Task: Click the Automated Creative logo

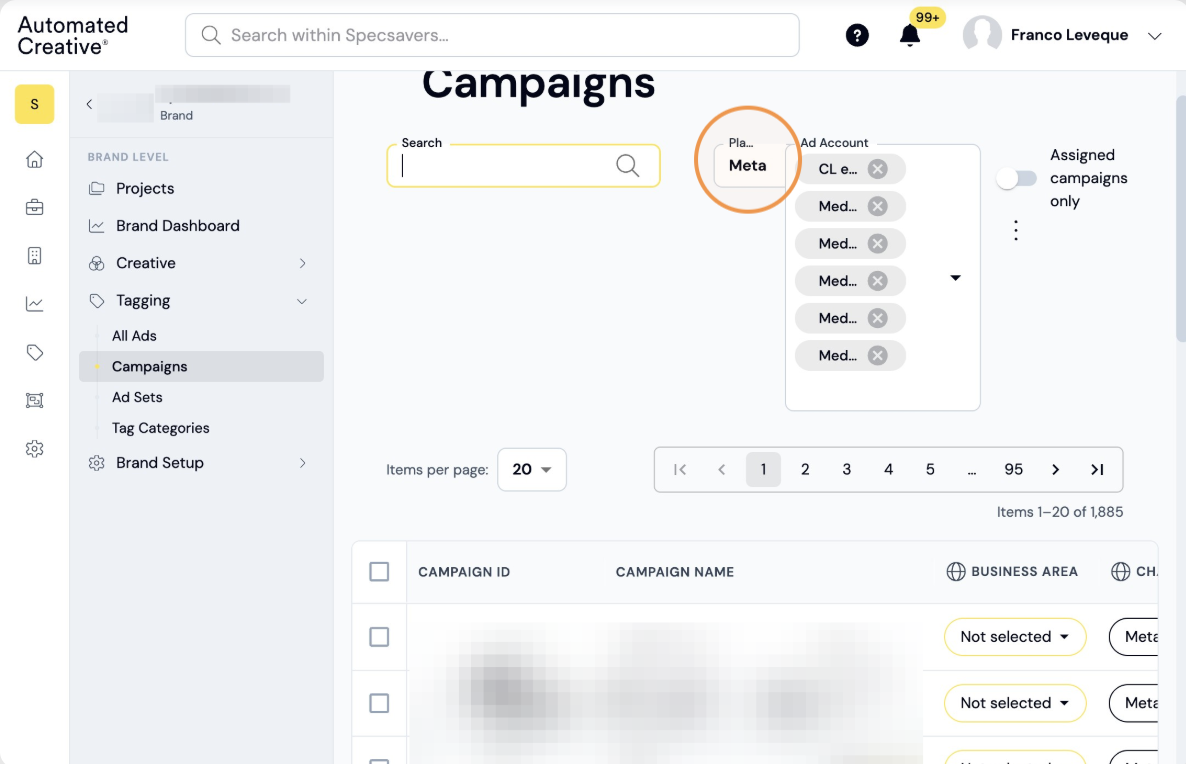Action: (x=73, y=36)
